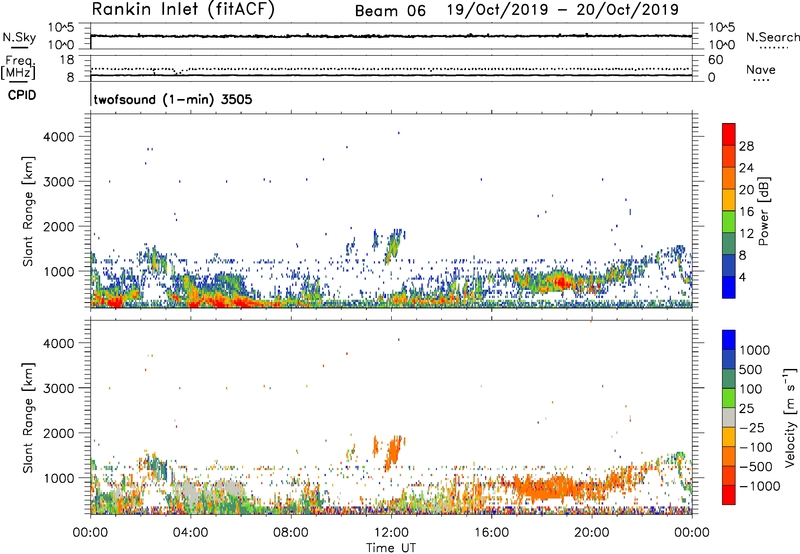Click the '1000' range tick on the power panel
Image resolution: width=800 pixels, height=554 pixels.
[x=59, y=271]
